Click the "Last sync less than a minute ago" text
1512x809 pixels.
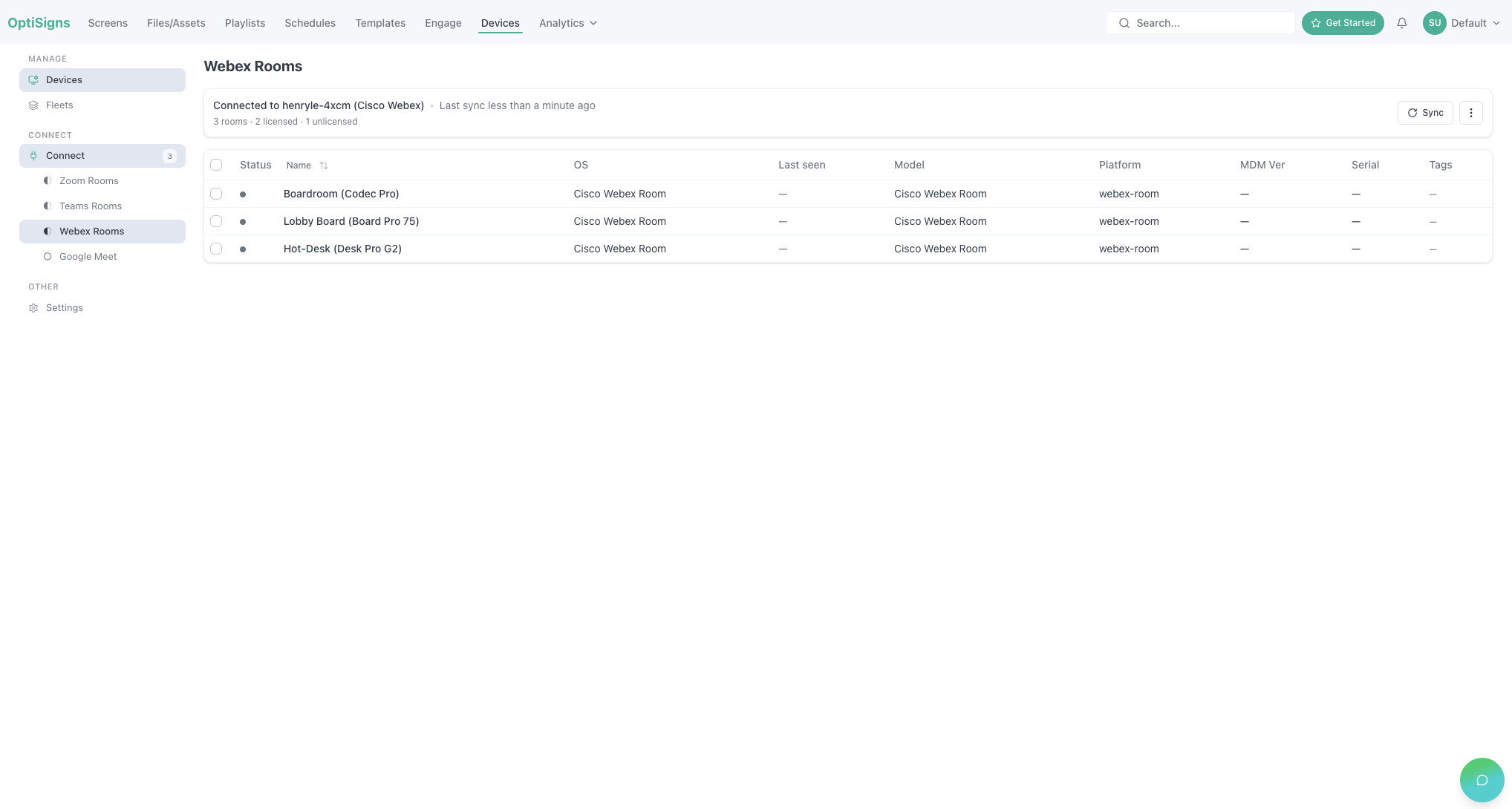pos(518,105)
